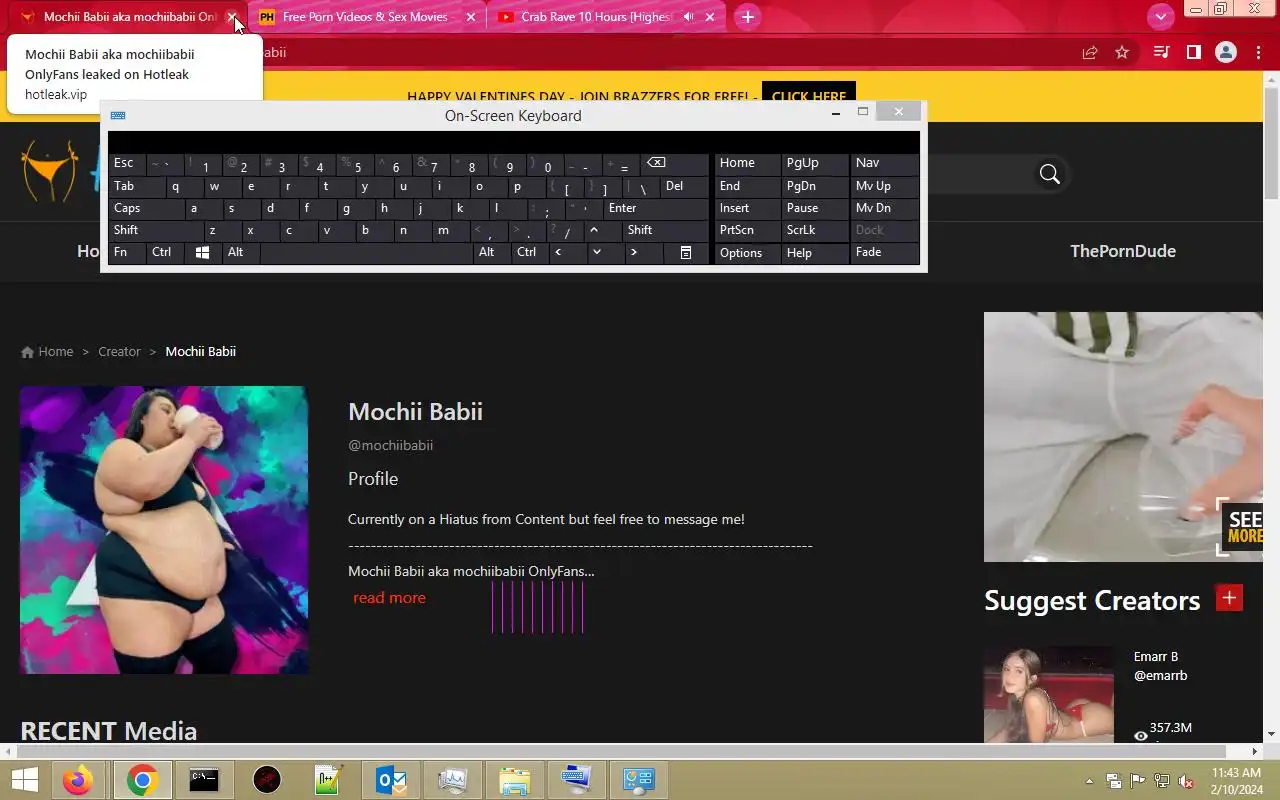Open the Windows Start button

pos(24,780)
